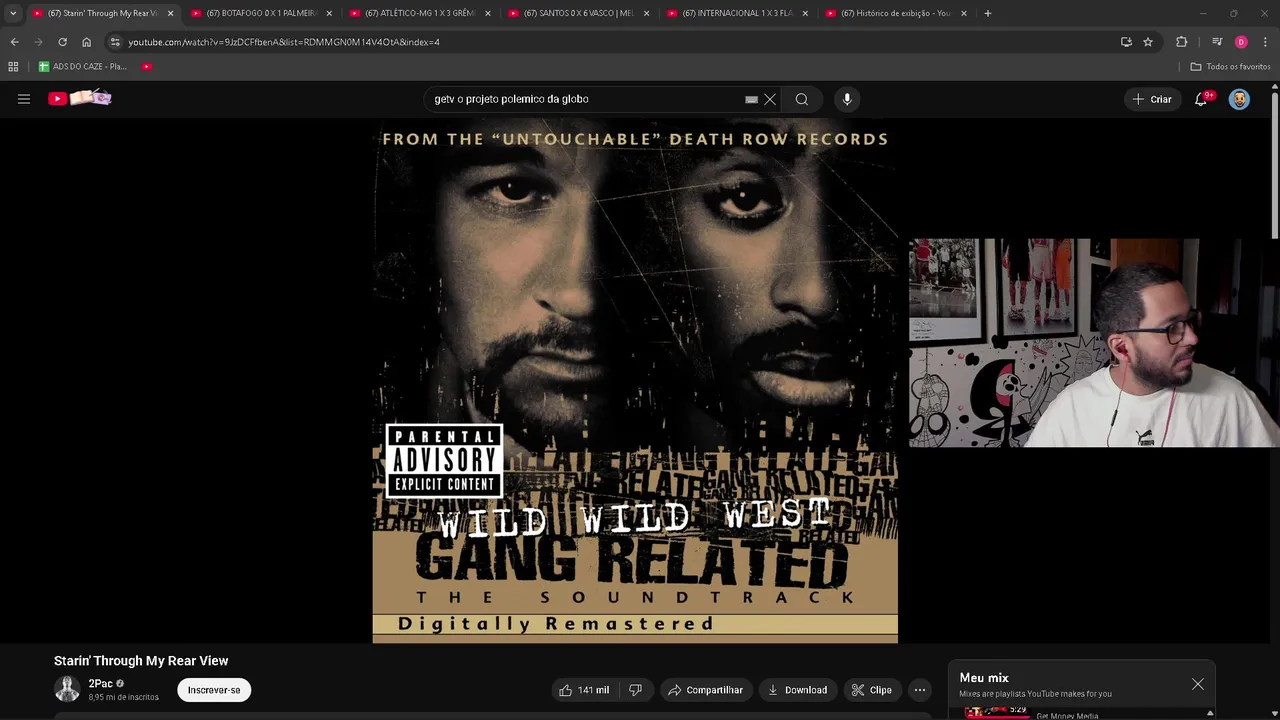Expand the tab search dropdown arrow
1280x720 pixels.
[13, 13]
